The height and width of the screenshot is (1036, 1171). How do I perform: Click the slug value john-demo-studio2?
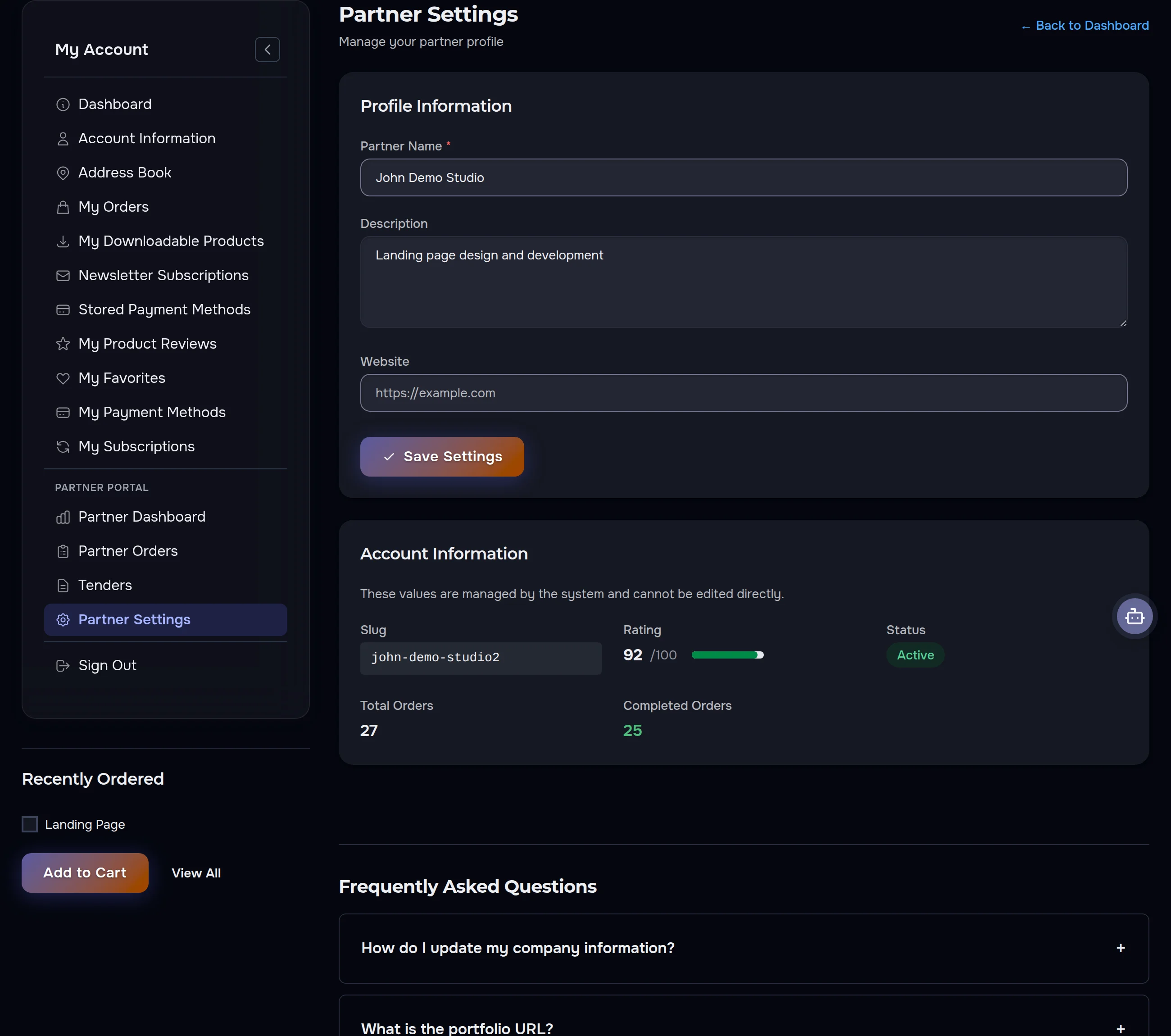click(x=481, y=658)
